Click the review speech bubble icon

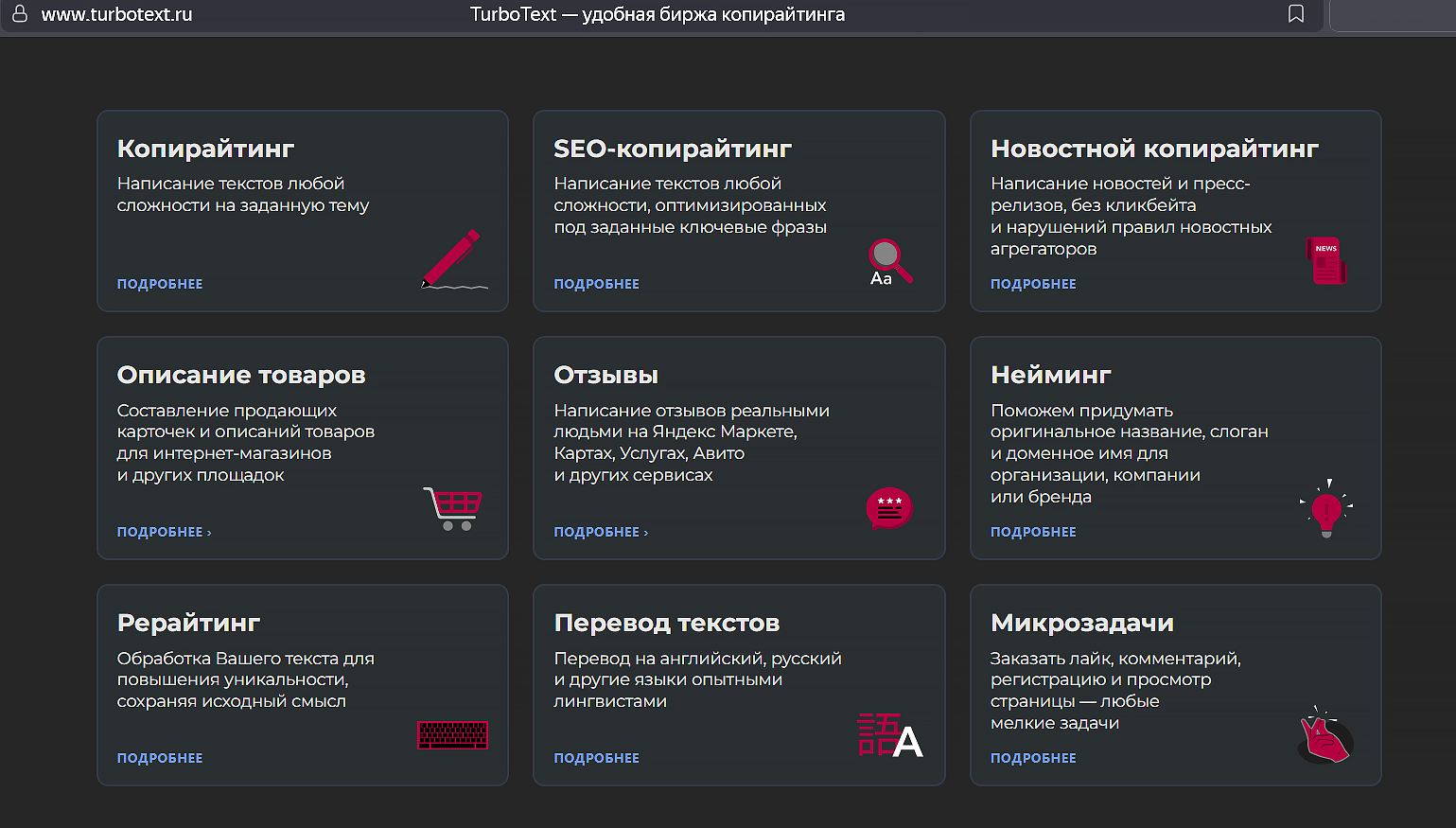pos(888,509)
